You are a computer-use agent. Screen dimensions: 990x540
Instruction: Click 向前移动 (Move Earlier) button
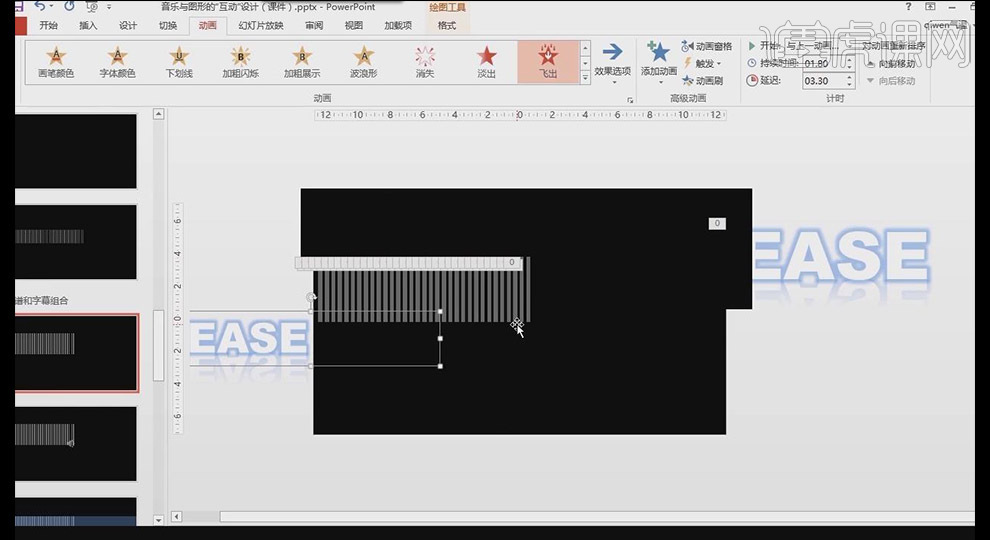coord(890,63)
